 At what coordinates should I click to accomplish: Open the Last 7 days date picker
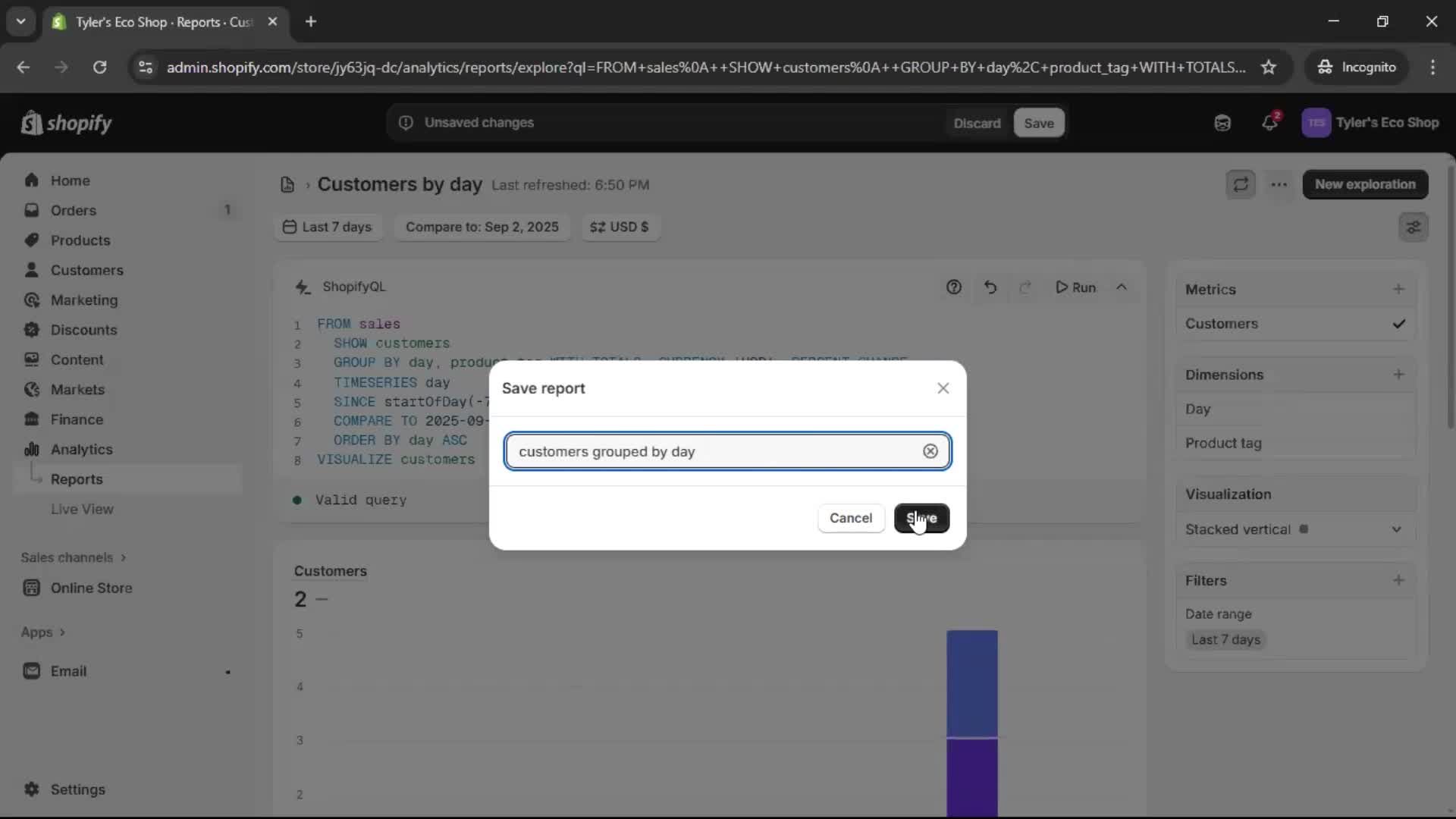click(328, 227)
